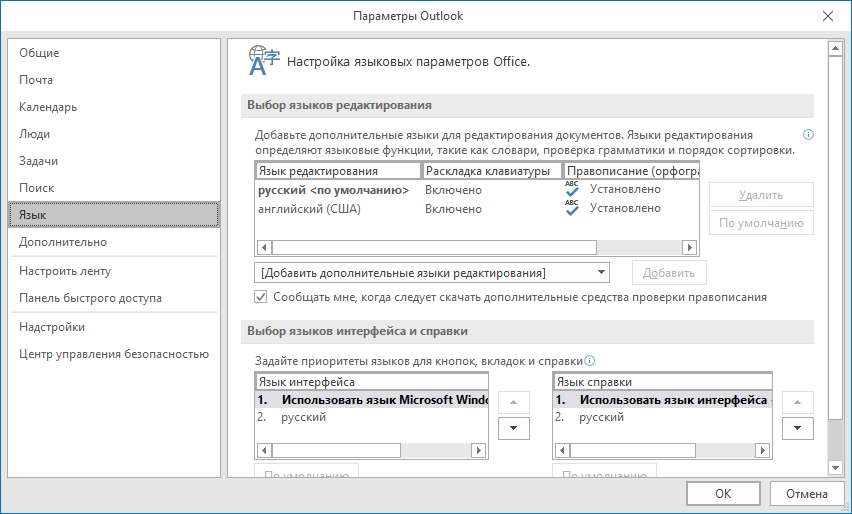Click left scroll arrow under Язык справки list
The width and height of the screenshot is (852, 514).
[x=562, y=450]
